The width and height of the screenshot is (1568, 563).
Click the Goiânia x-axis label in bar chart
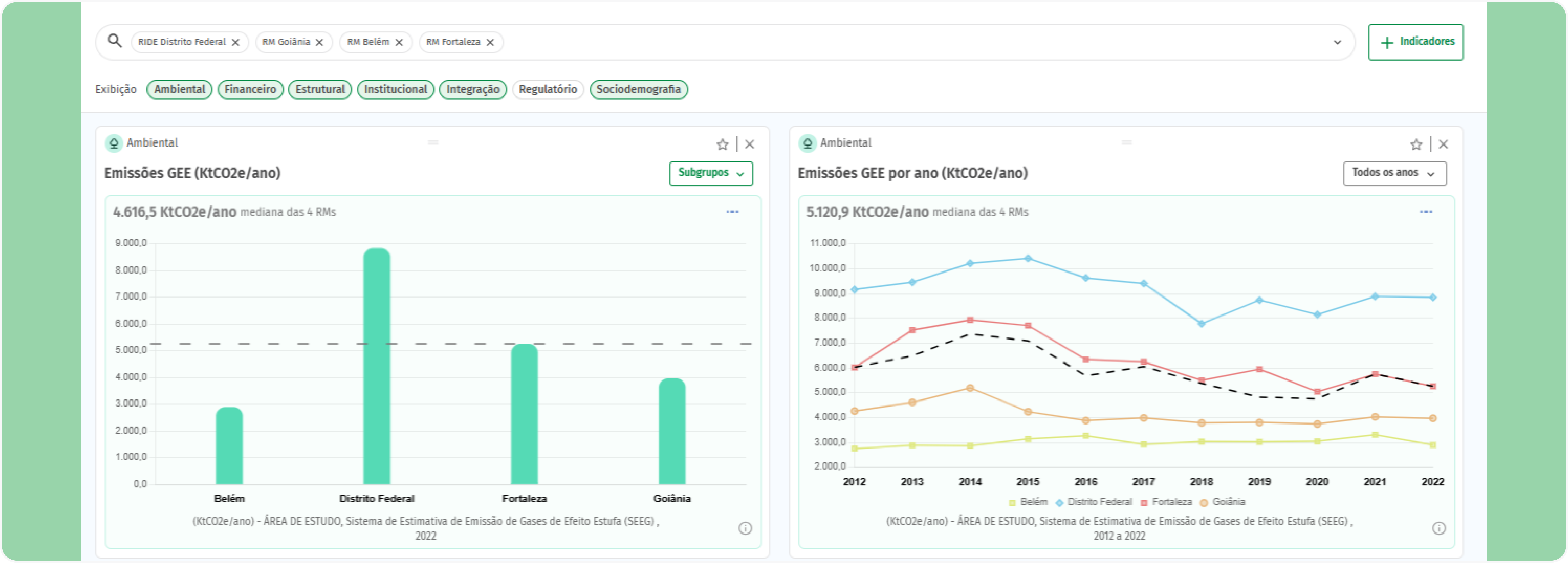672,499
